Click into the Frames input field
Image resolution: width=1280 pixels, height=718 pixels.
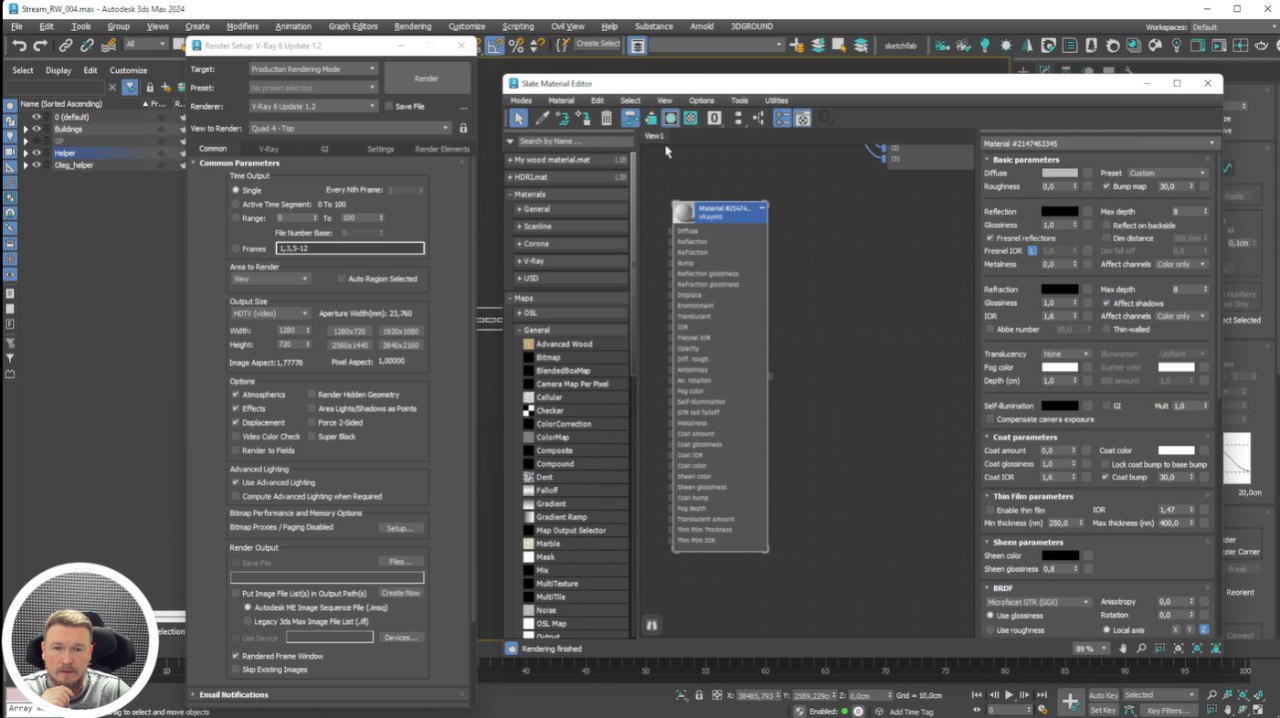pyautogui.click(x=350, y=248)
